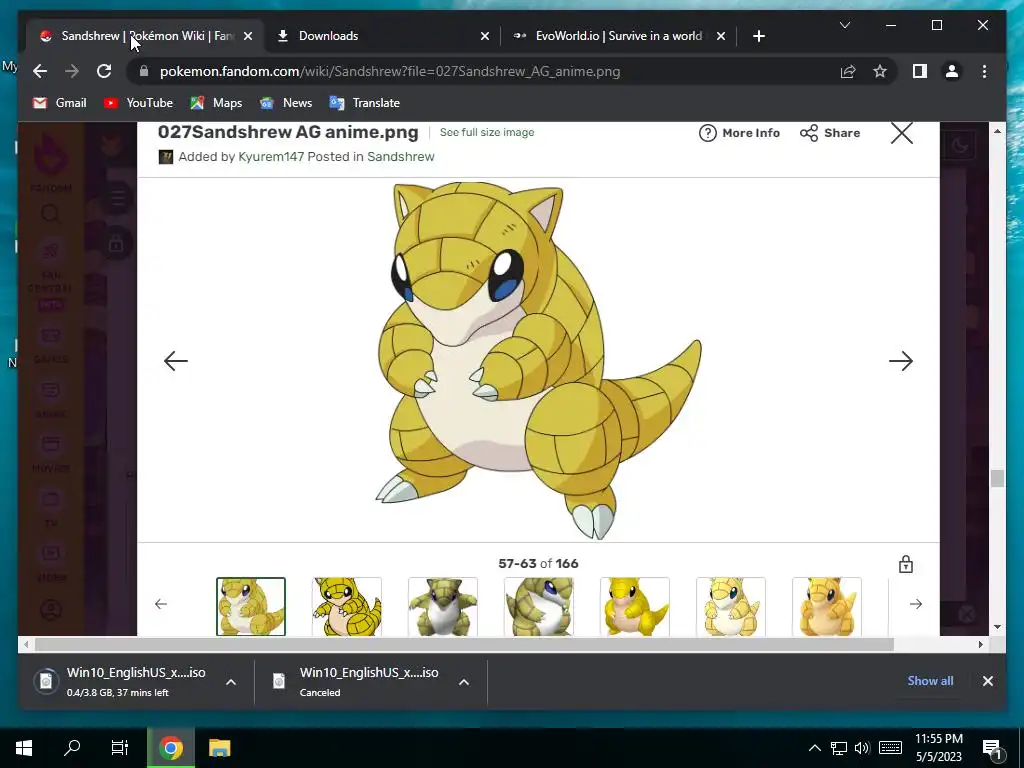Open News bookmark

tap(286, 103)
